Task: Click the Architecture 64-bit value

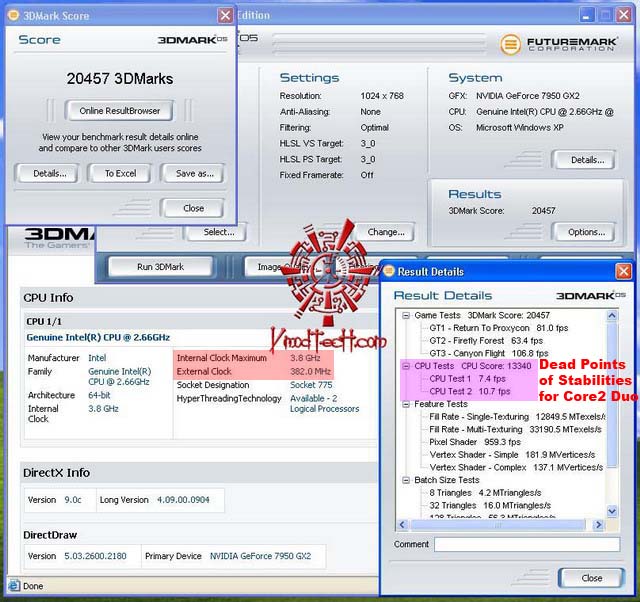Action: 99,395
